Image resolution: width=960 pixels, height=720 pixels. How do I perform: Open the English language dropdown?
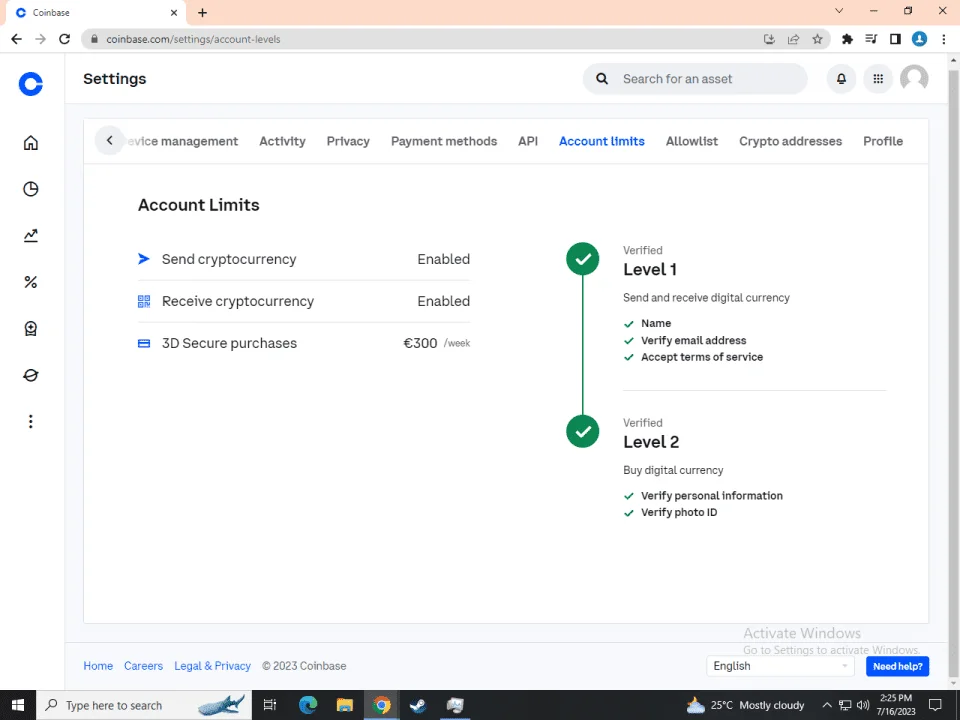[x=780, y=666]
